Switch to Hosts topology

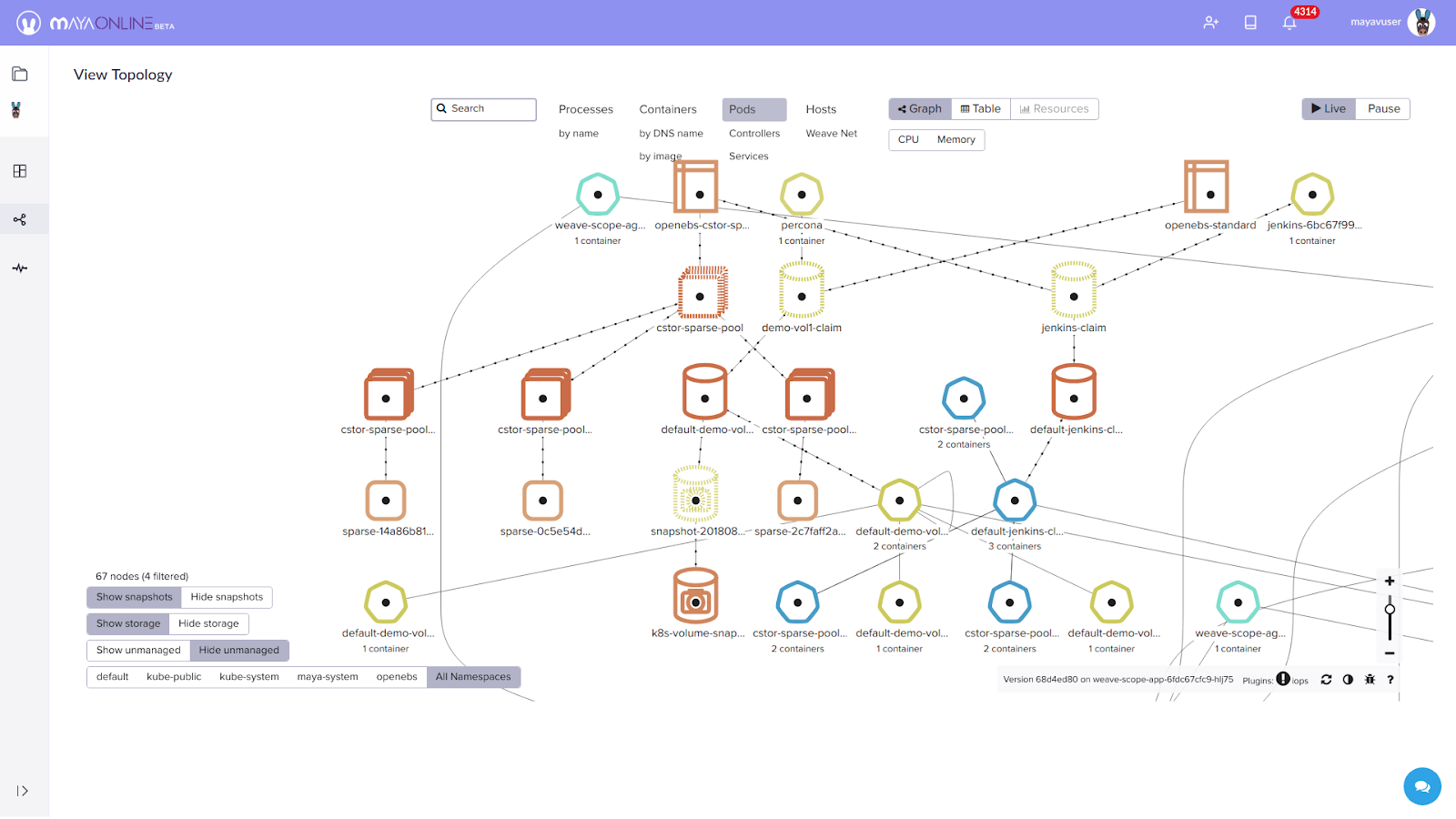click(x=821, y=109)
